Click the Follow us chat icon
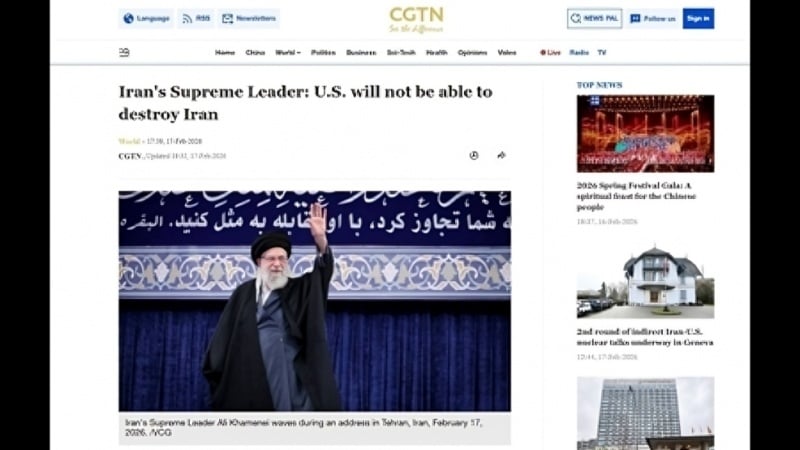This screenshot has width=800, height=450. click(635, 18)
